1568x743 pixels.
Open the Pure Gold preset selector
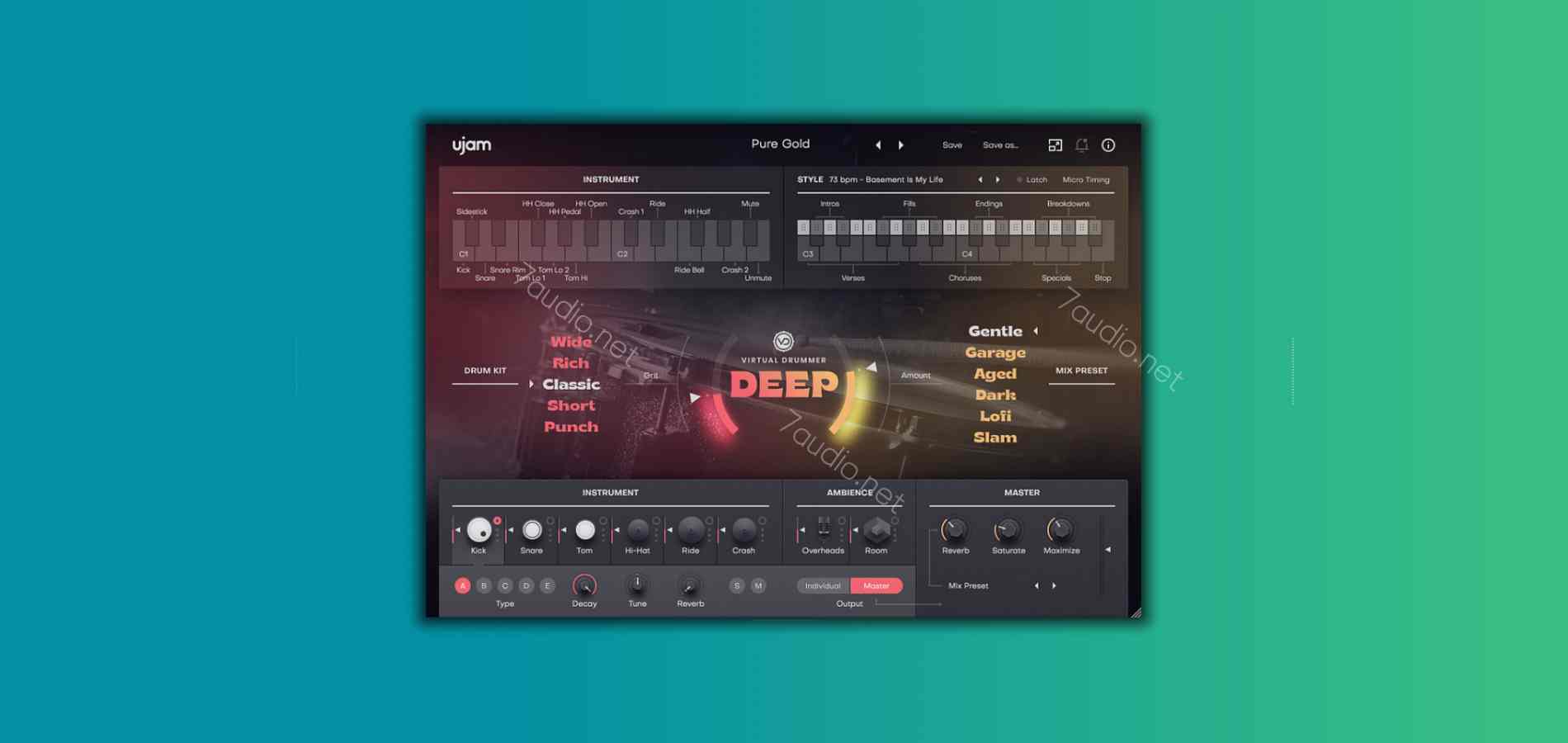coord(781,144)
